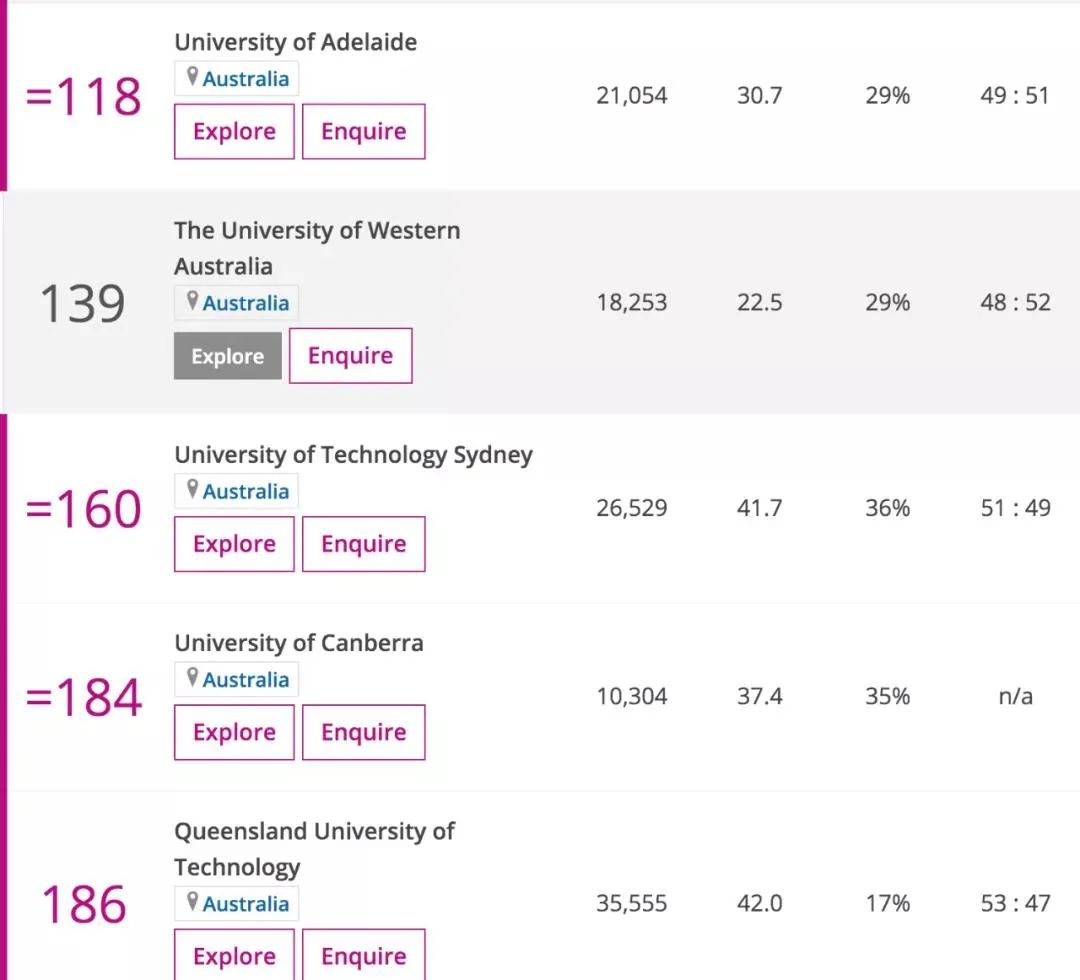
Task: Enquire about University of Technology Sydney
Action: coord(364,544)
